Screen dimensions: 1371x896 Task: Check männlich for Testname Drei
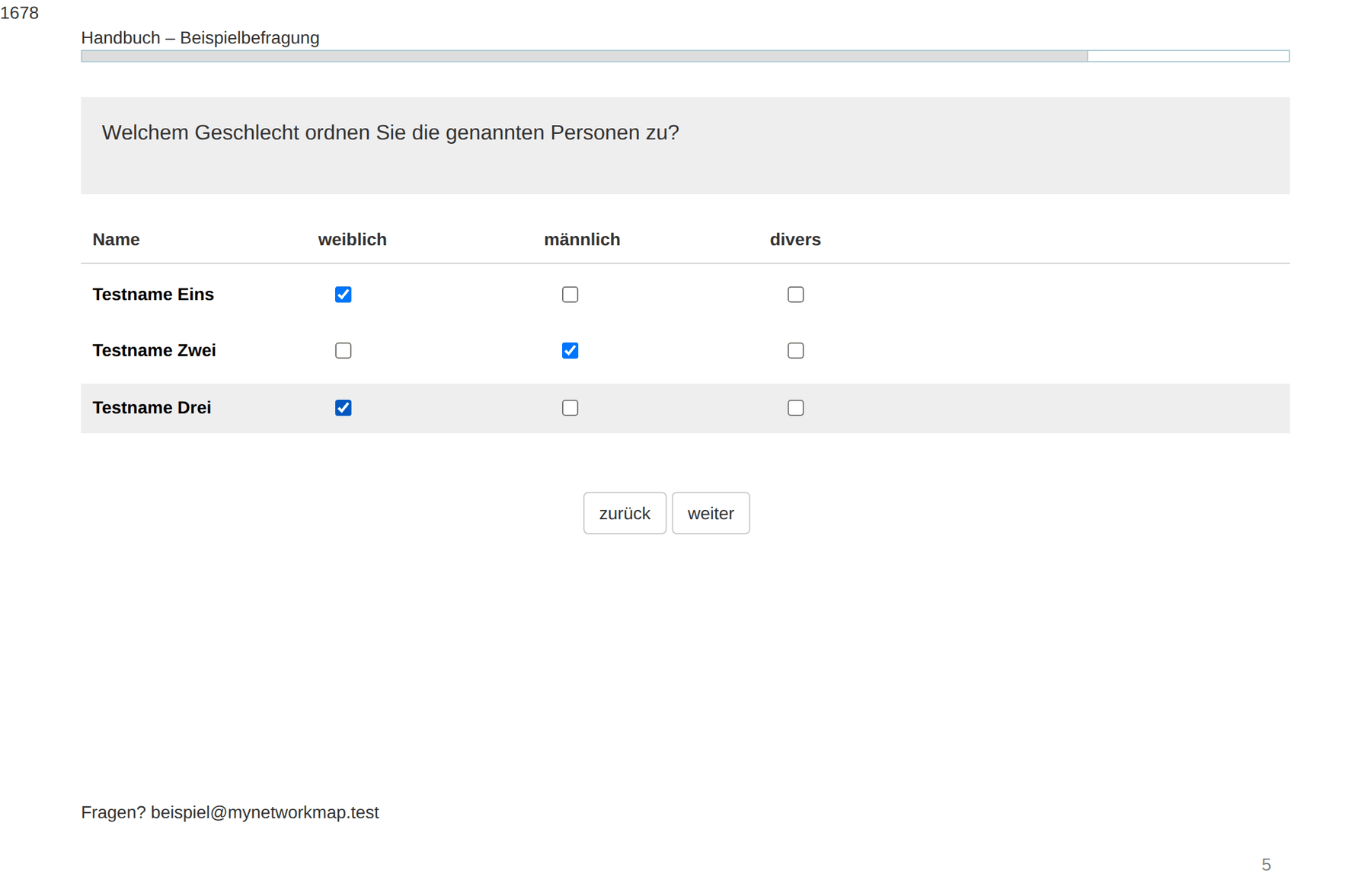[x=570, y=408]
